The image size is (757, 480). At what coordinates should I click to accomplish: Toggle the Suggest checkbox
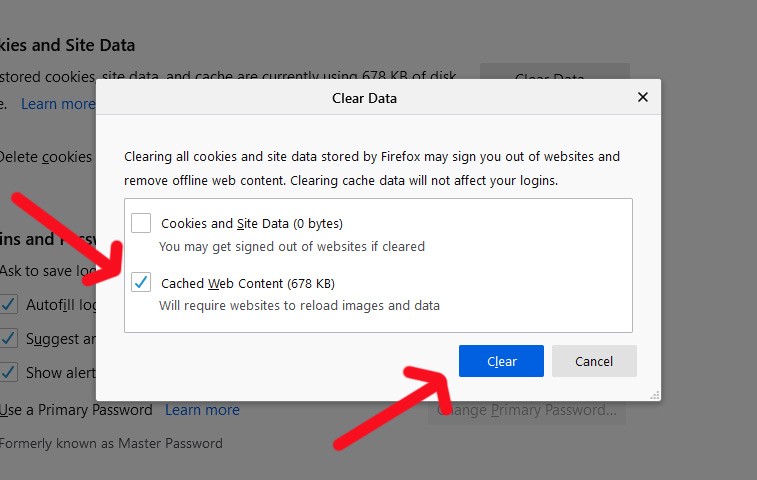[x=8, y=338]
